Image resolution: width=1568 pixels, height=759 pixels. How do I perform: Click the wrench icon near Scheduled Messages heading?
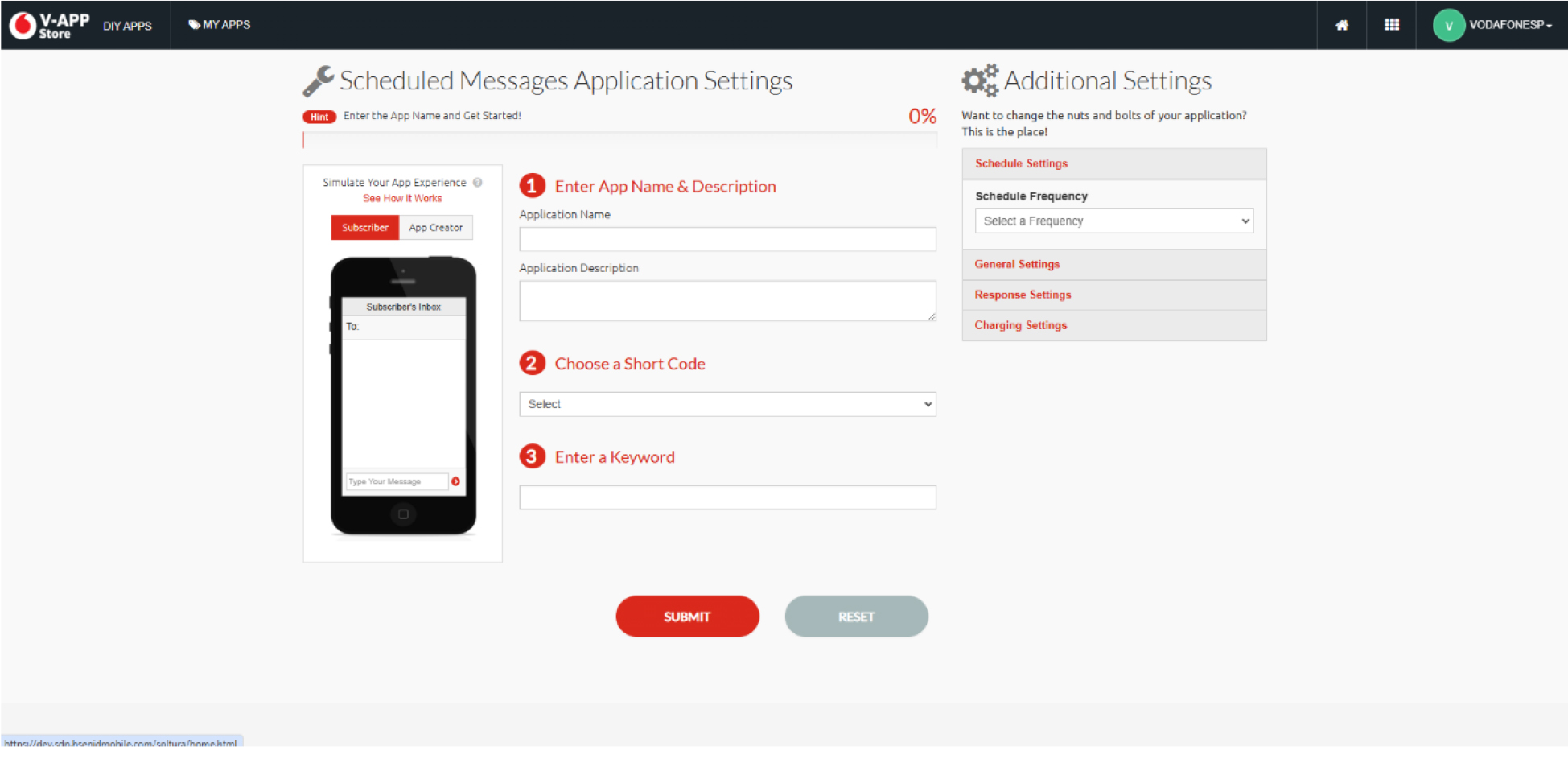[319, 80]
